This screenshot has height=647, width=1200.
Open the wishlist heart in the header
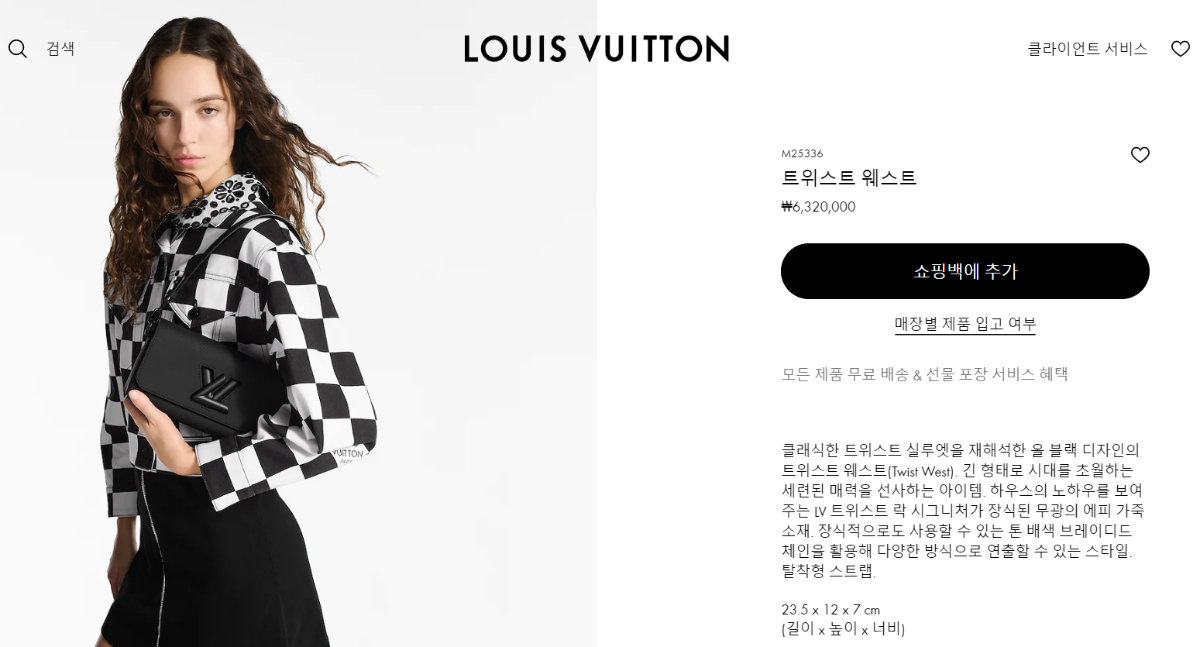click(x=1180, y=48)
